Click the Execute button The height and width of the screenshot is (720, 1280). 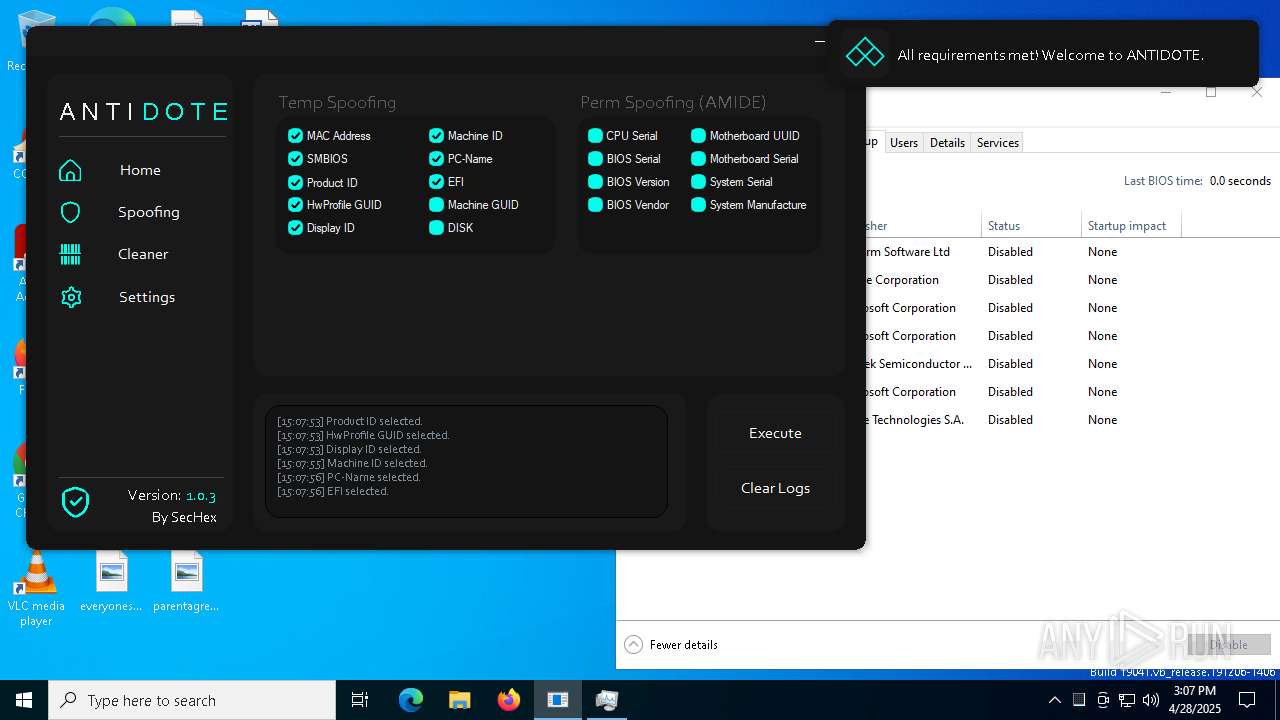(x=775, y=433)
